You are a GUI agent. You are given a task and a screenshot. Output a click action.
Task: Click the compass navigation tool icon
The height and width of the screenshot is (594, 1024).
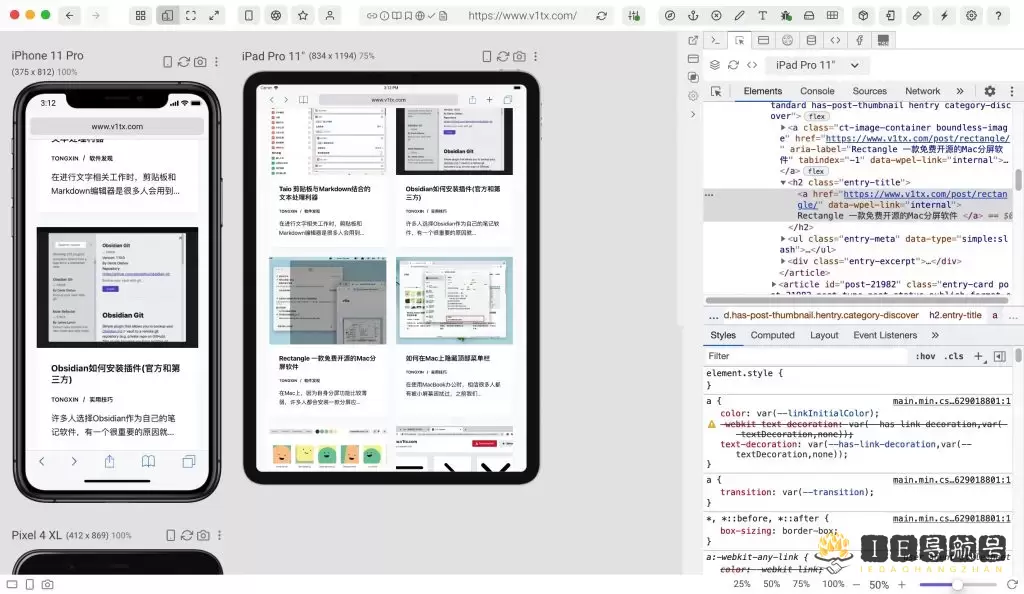coord(670,16)
